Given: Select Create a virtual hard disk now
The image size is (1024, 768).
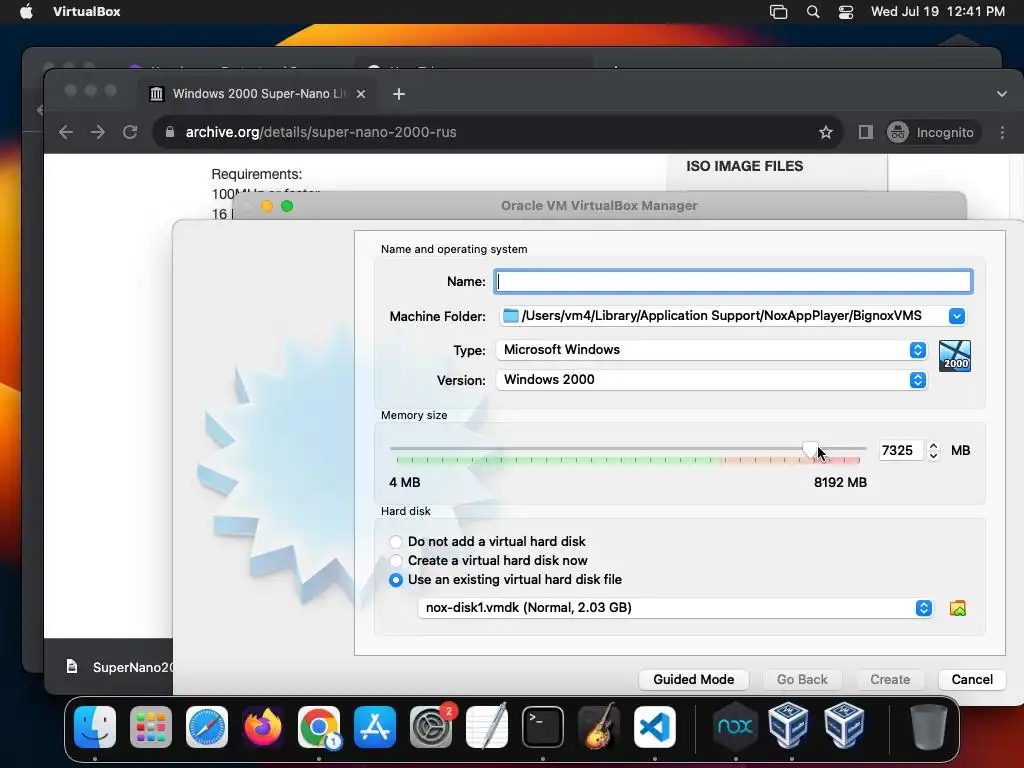Looking at the screenshot, I should (x=396, y=560).
